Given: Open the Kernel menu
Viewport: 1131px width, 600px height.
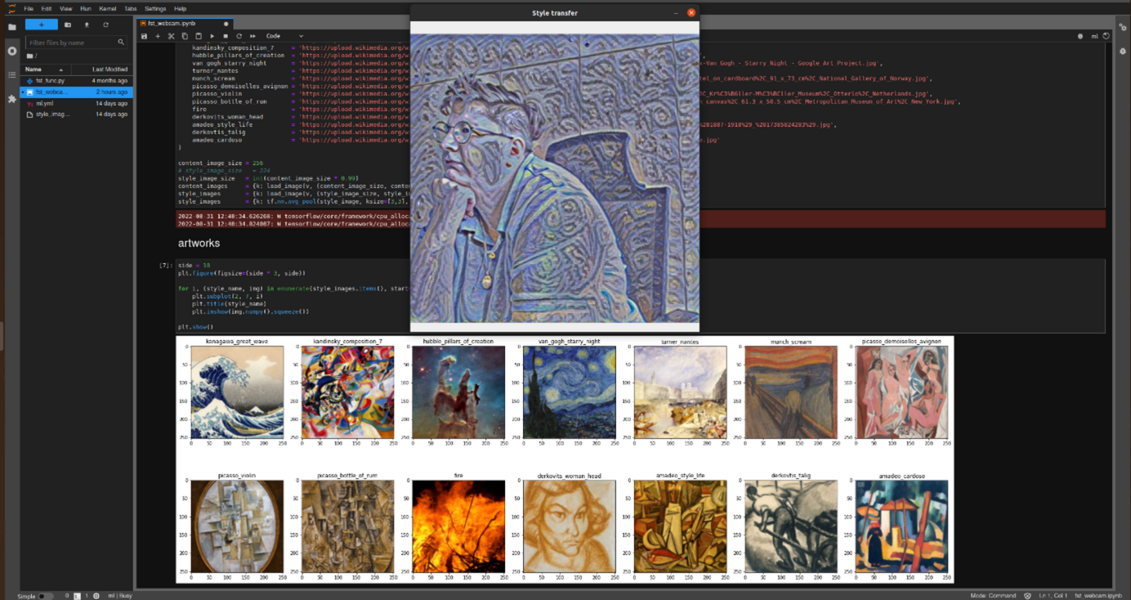Looking at the screenshot, I should tap(107, 9).
